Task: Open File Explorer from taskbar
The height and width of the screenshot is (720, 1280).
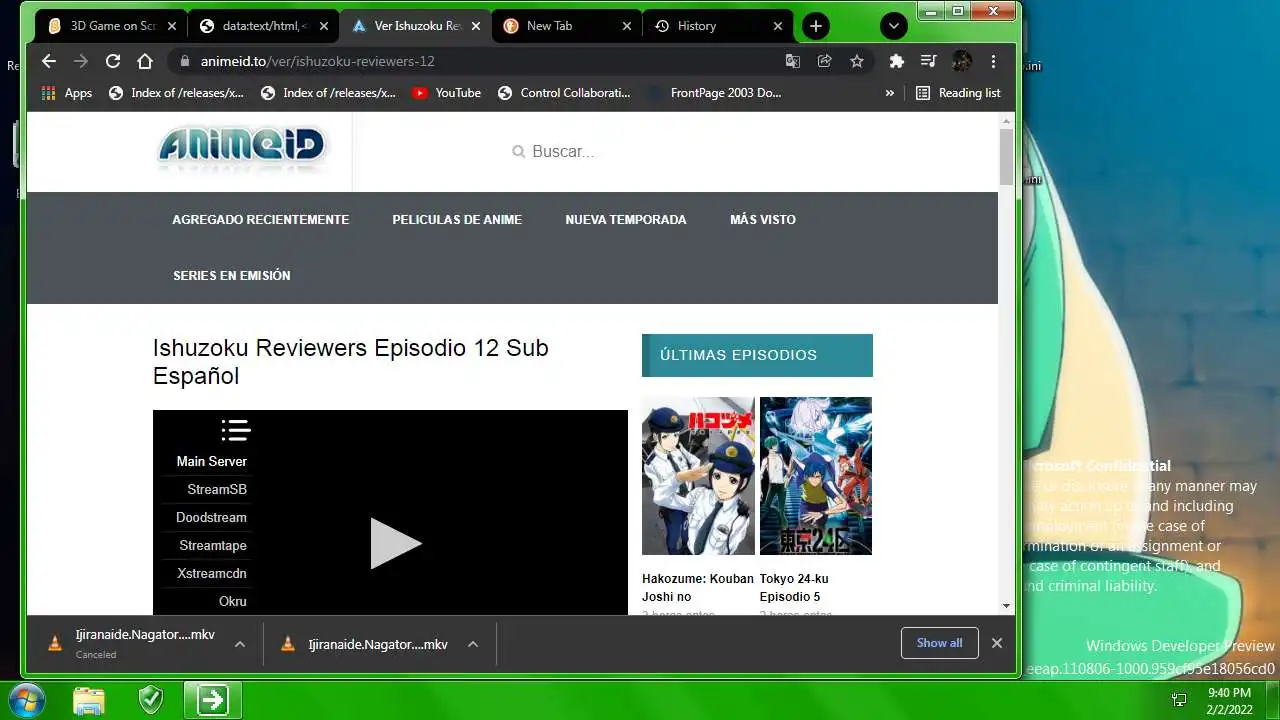Action: tap(89, 700)
